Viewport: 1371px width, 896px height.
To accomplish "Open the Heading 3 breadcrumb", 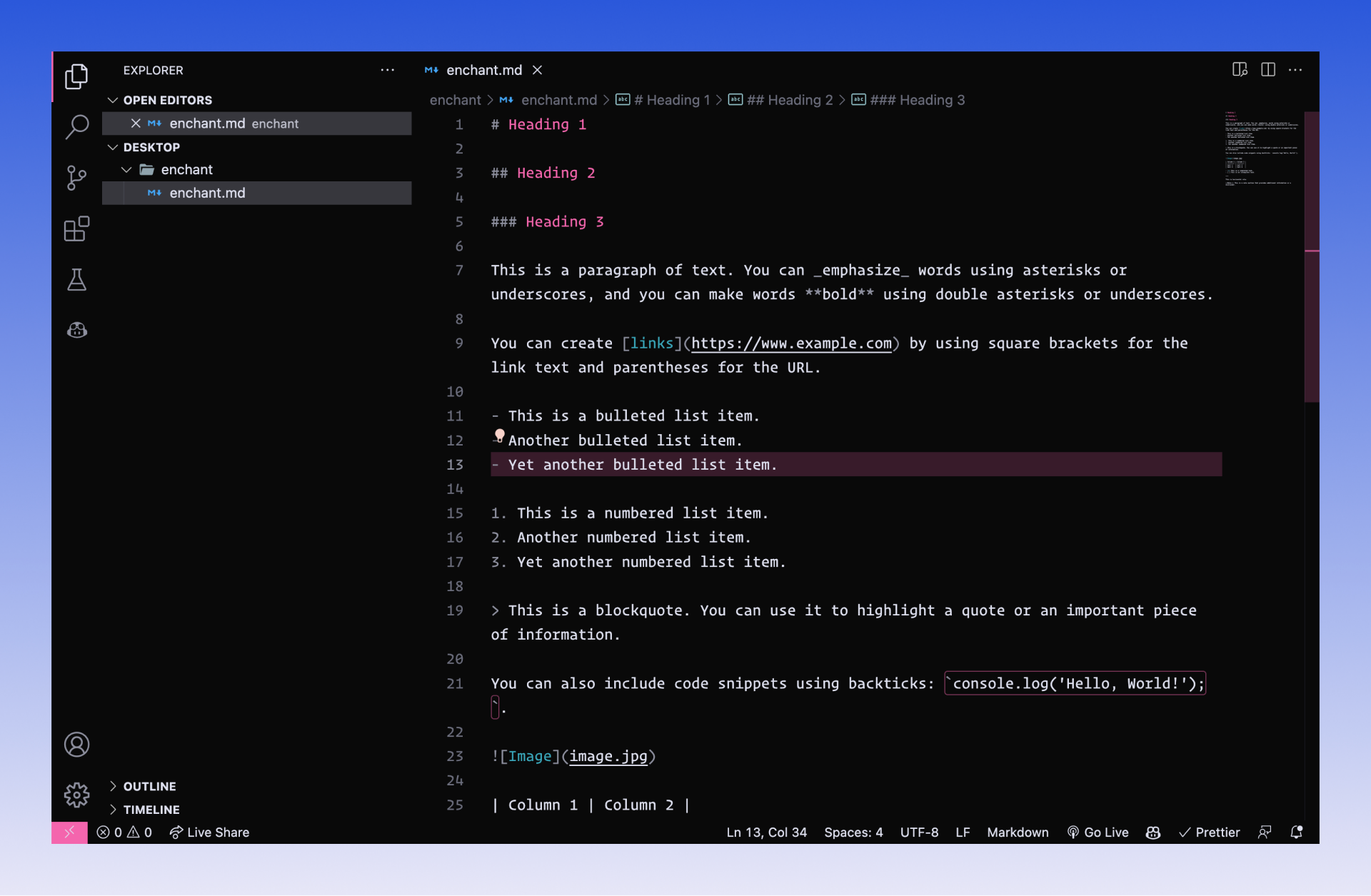I will click(908, 100).
